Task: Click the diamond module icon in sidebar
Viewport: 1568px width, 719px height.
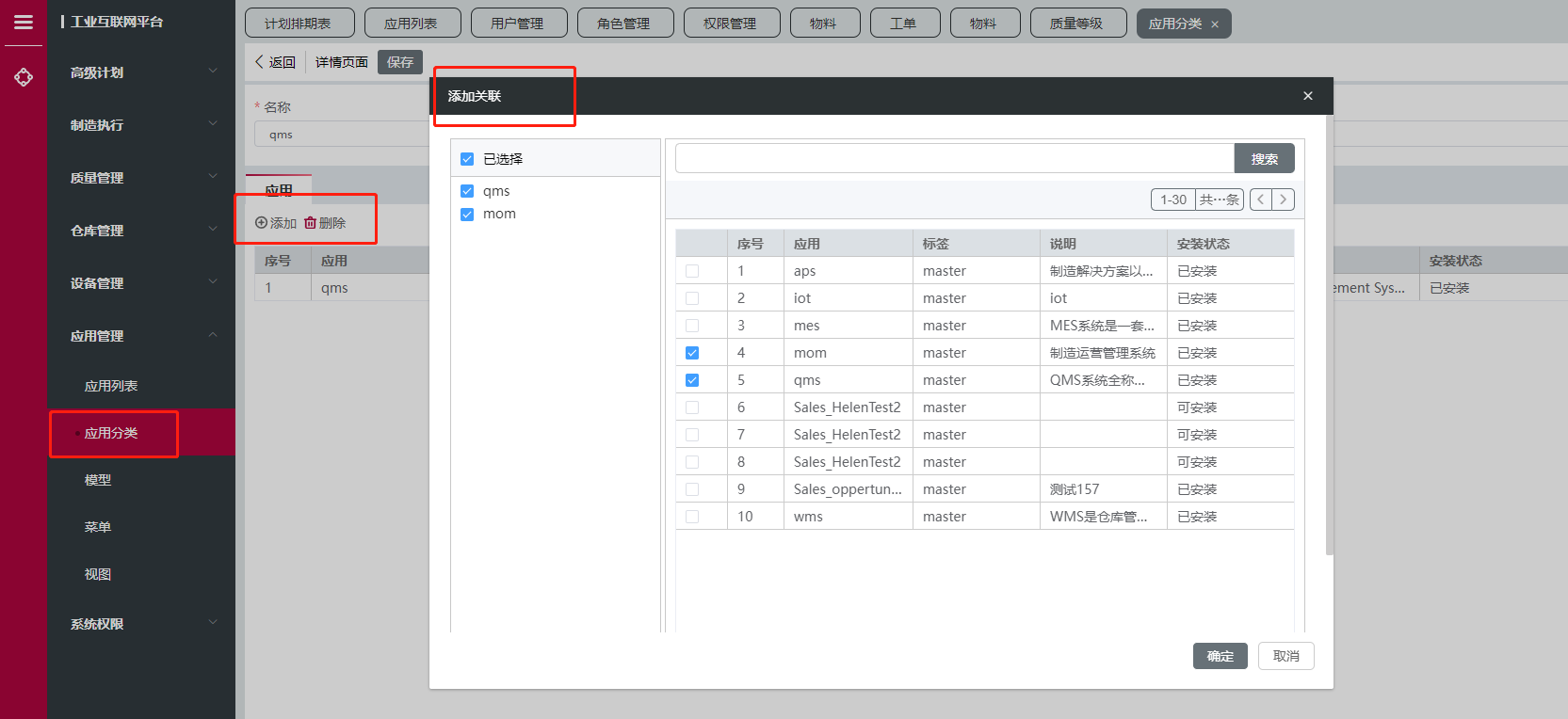Action: click(x=24, y=77)
